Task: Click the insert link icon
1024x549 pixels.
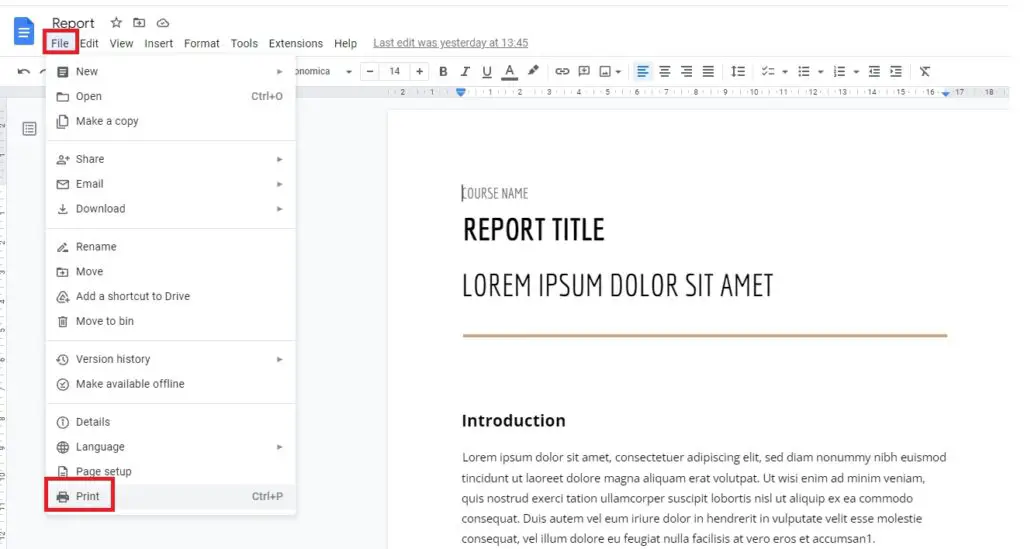Action: click(x=562, y=71)
